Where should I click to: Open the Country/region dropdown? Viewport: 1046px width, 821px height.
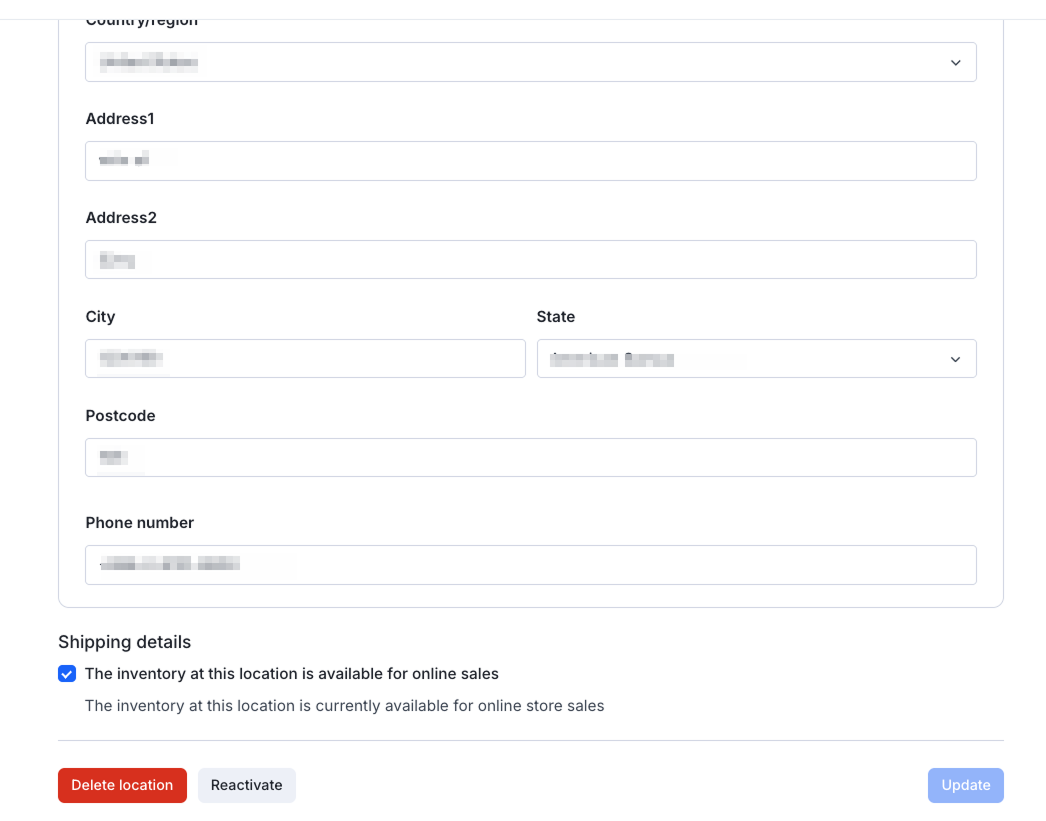tap(530, 62)
